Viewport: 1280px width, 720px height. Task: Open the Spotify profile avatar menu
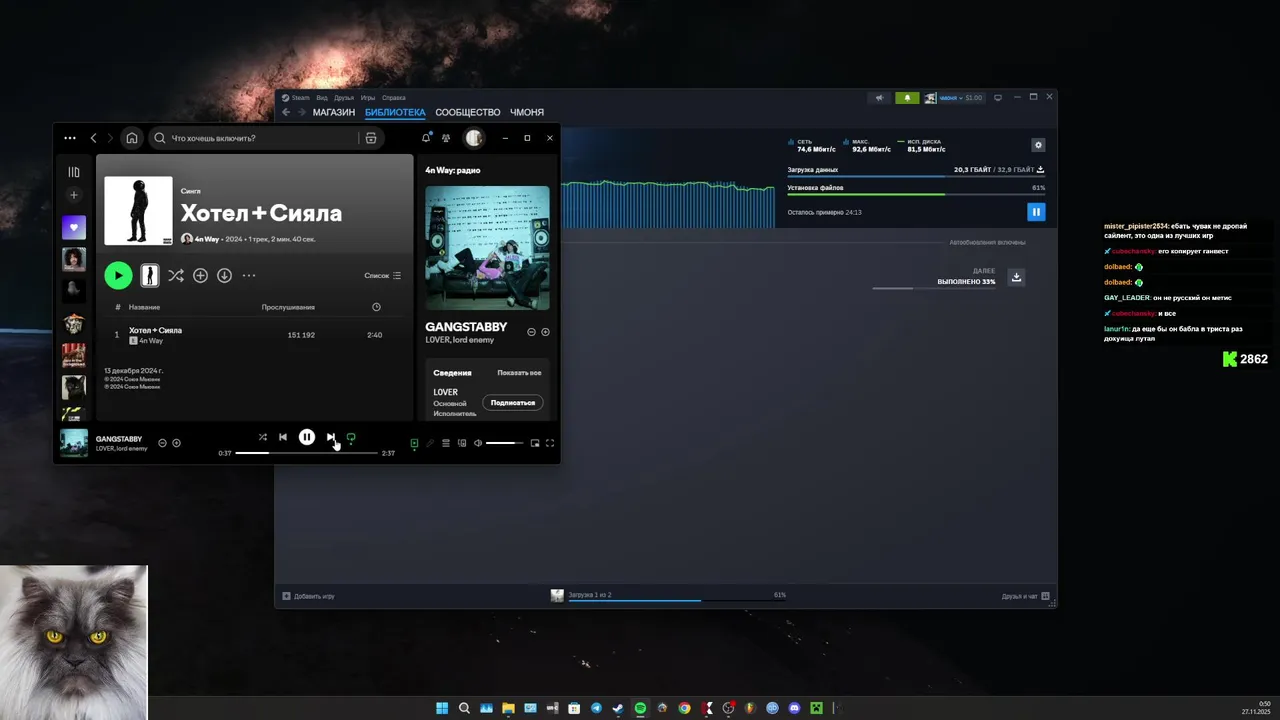(474, 138)
